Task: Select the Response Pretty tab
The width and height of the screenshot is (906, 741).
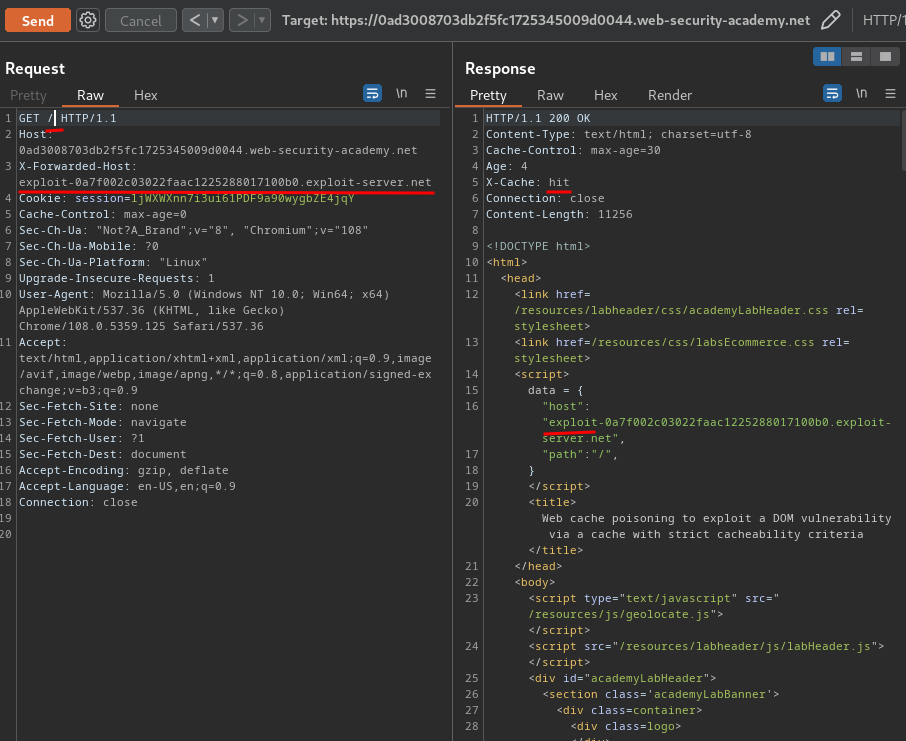Action: 488,95
